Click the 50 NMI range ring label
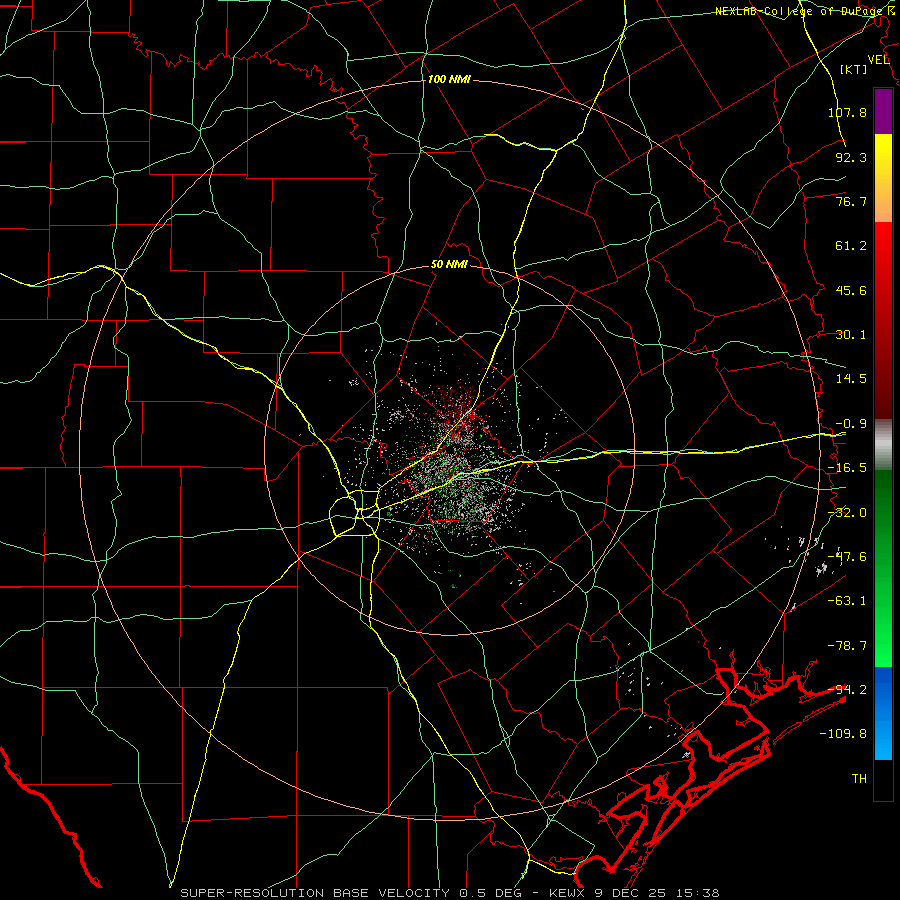Screen dimensions: 900x900 pos(449,265)
